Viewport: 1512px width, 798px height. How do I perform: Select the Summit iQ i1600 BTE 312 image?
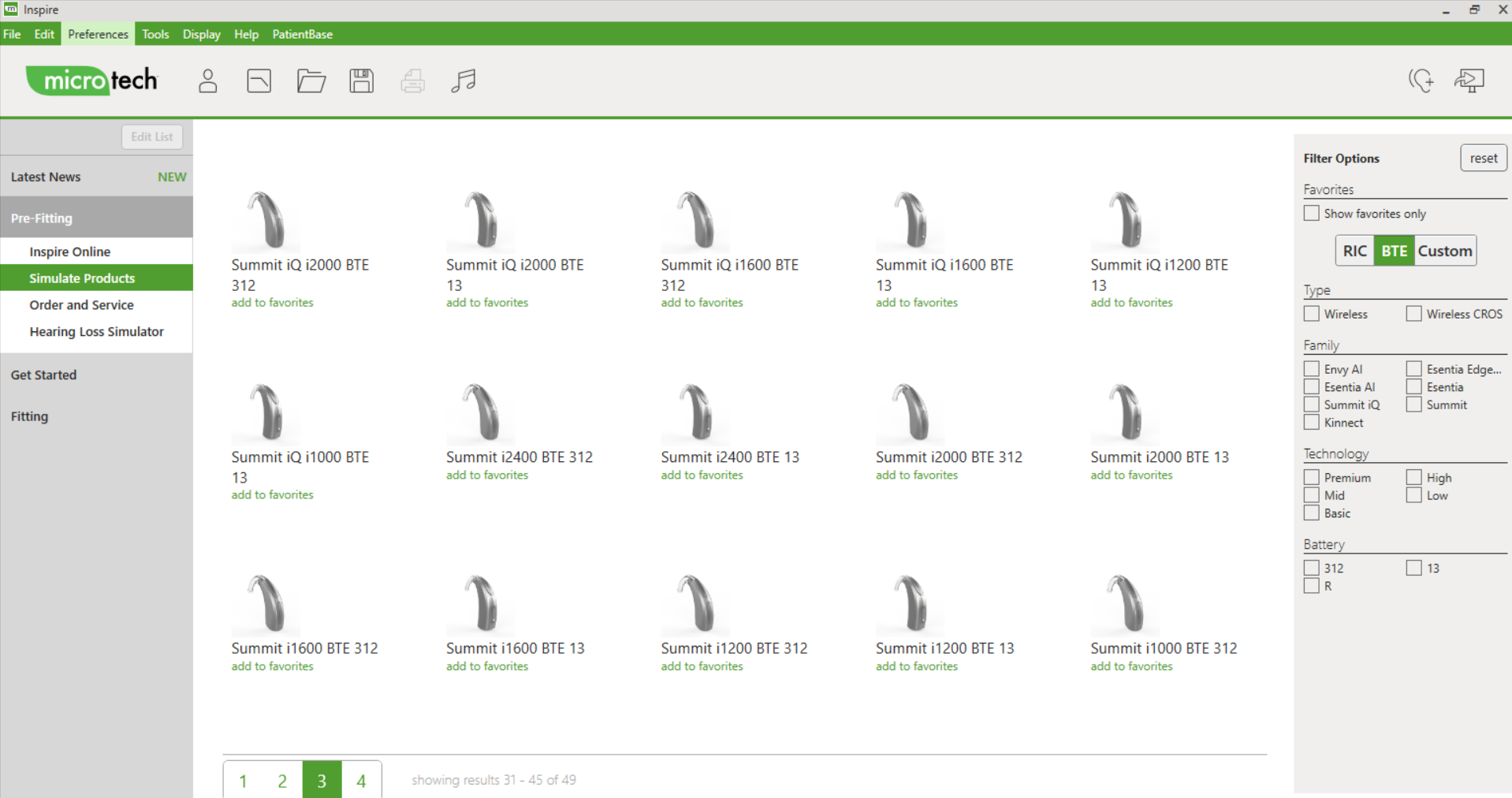(695, 221)
